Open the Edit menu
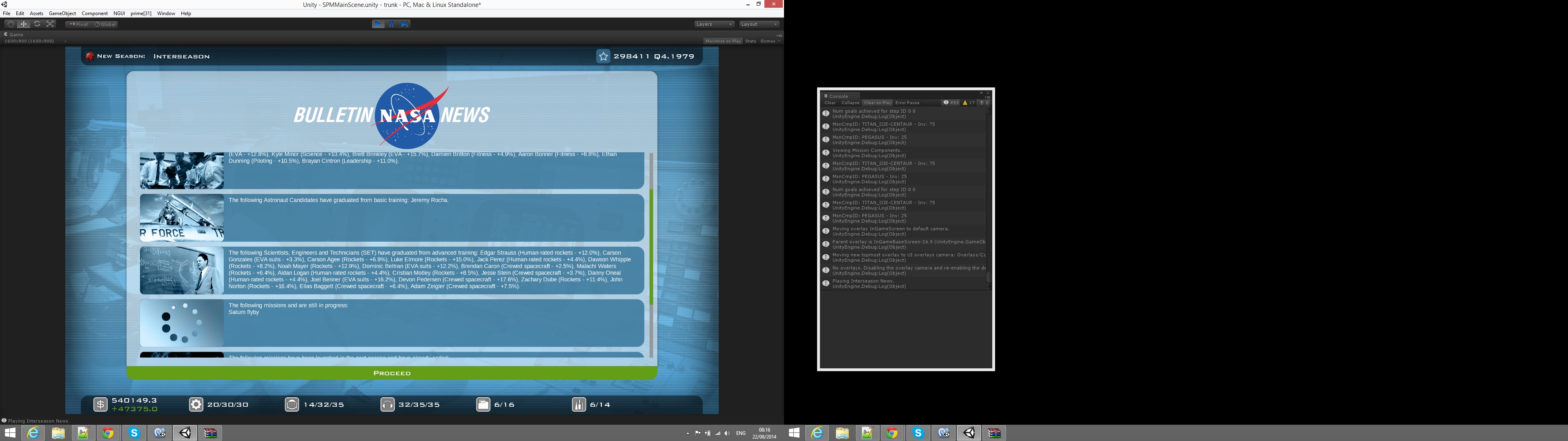This screenshot has height=441, width=1568. (20, 13)
